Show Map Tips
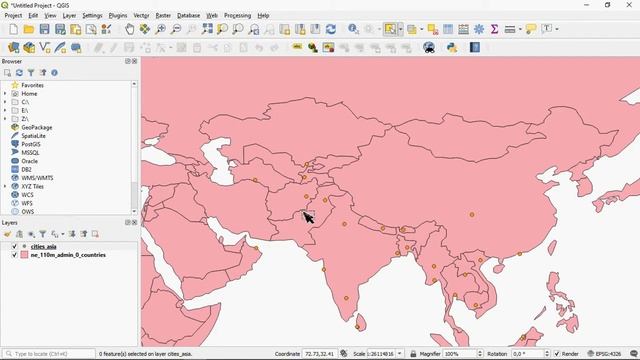Viewport: 640px width, 360px height. [531, 29]
